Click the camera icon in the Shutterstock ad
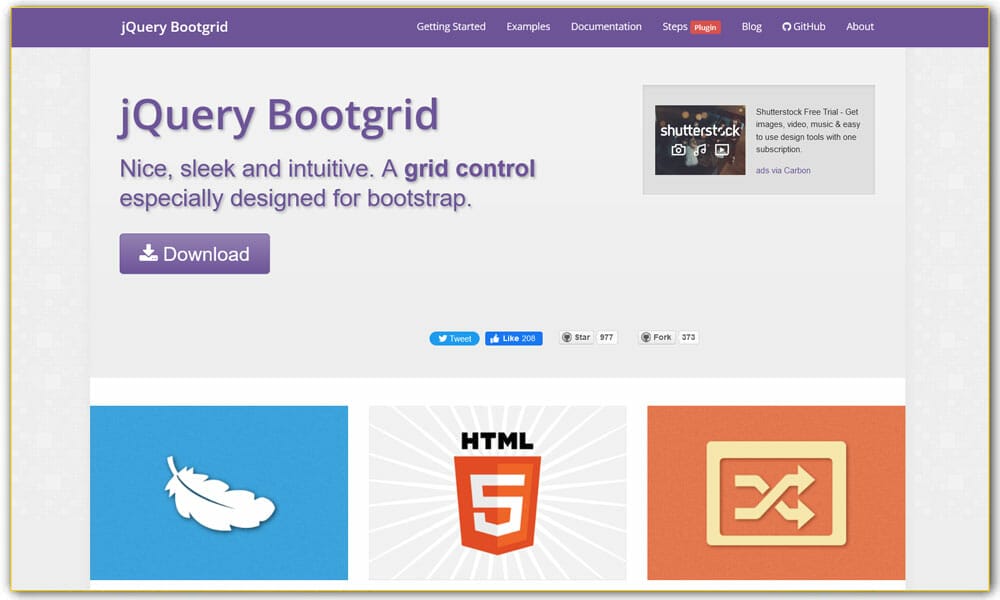The image size is (1000, 600). pos(678,150)
